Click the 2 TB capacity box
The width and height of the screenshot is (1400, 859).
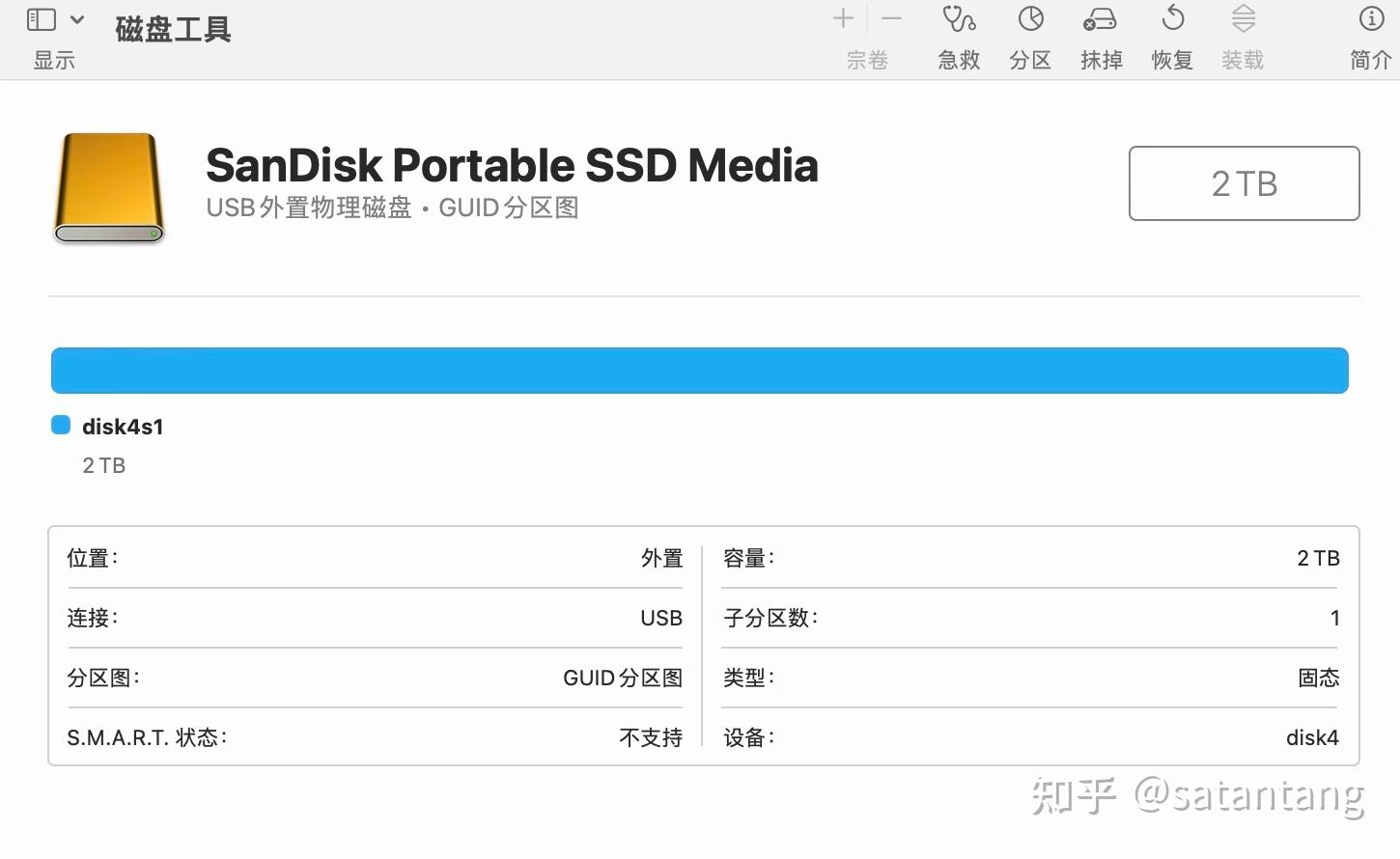click(1244, 183)
